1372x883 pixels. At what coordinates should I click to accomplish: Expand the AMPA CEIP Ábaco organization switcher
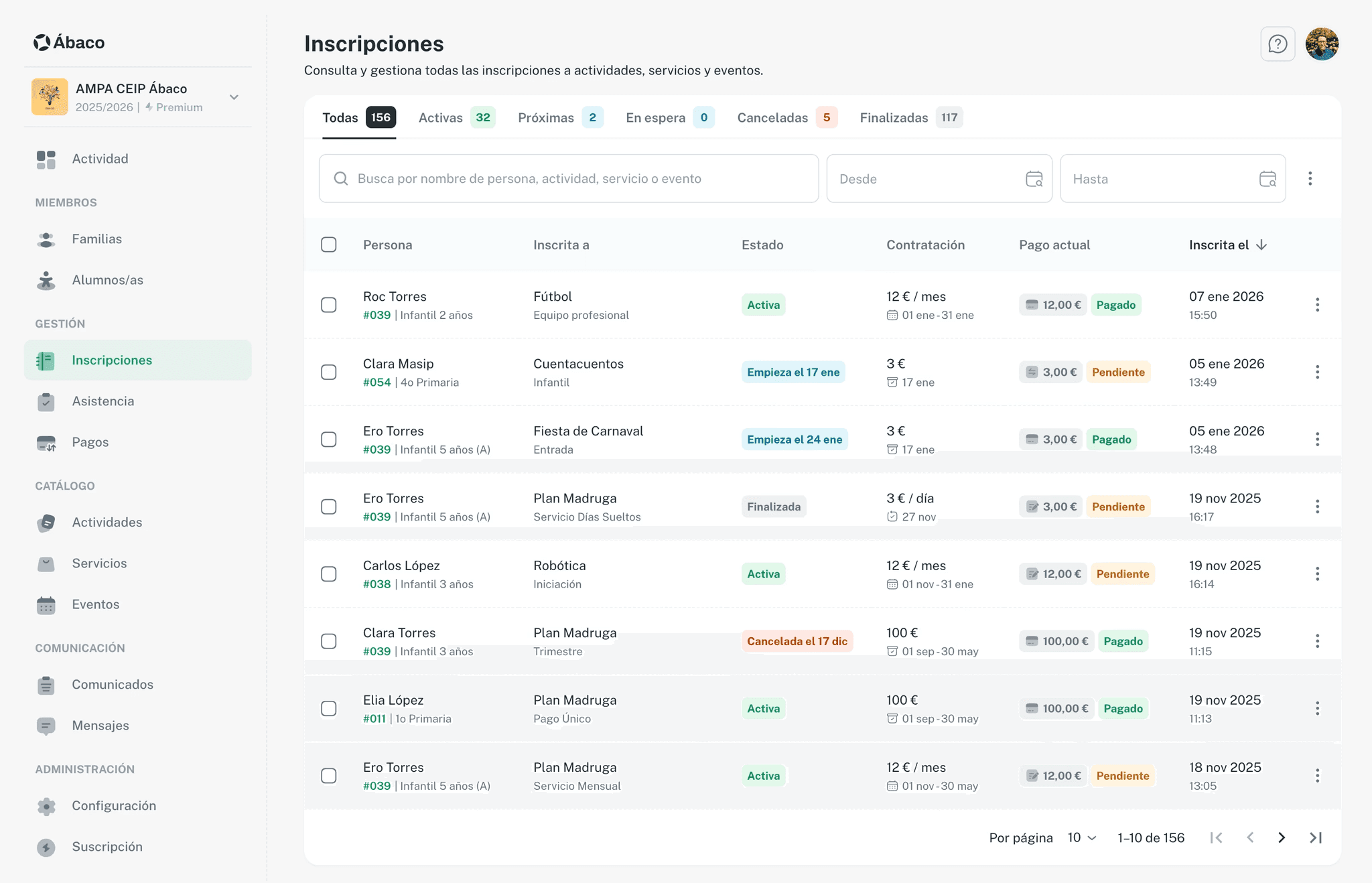234,97
